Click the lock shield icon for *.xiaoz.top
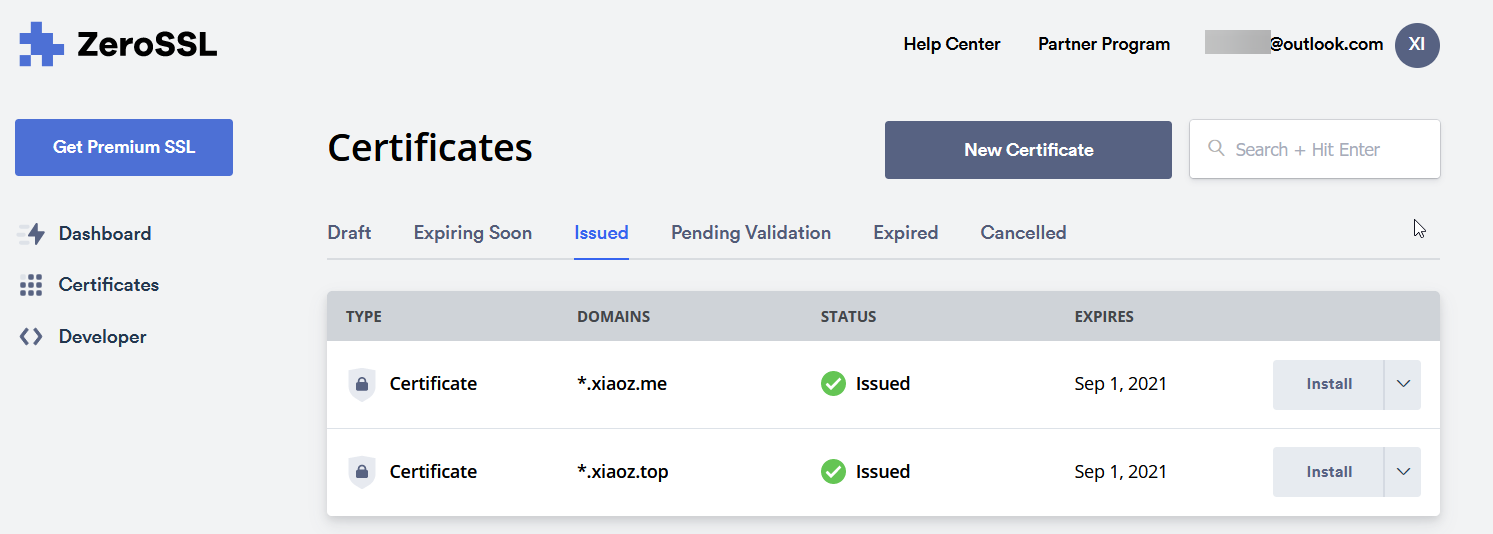 point(361,472)
